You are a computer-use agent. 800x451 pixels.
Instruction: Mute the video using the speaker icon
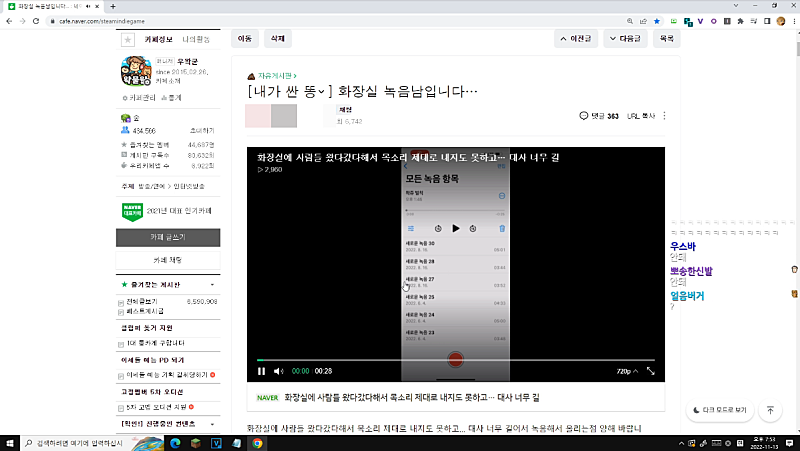(279, 371)
